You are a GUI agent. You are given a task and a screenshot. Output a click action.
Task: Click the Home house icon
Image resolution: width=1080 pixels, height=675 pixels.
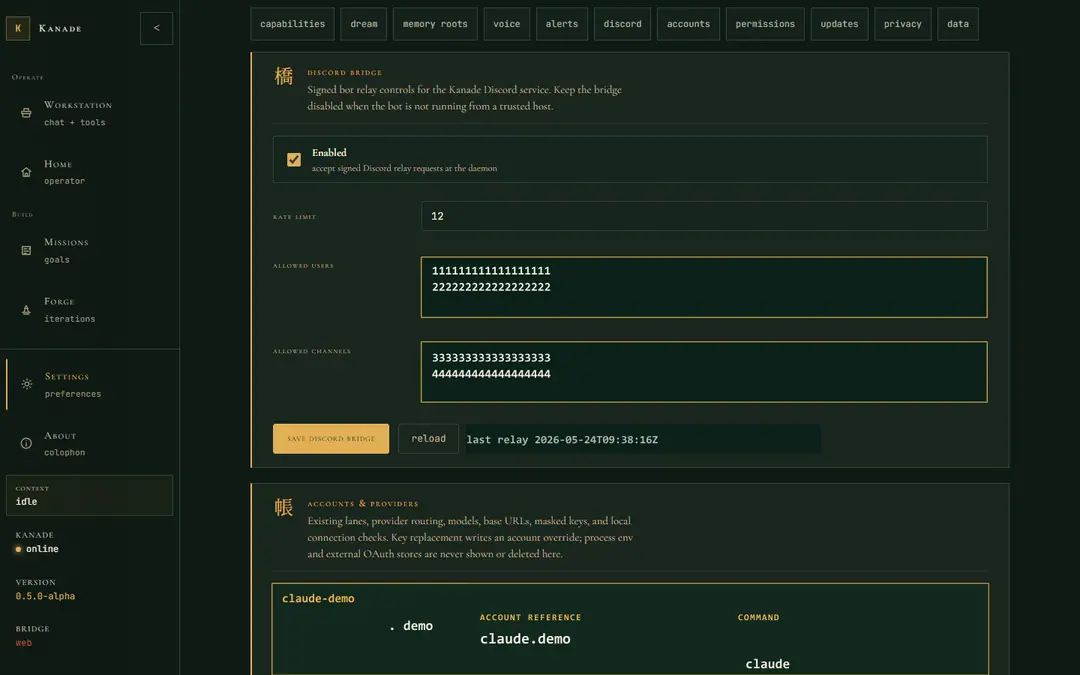26,172
